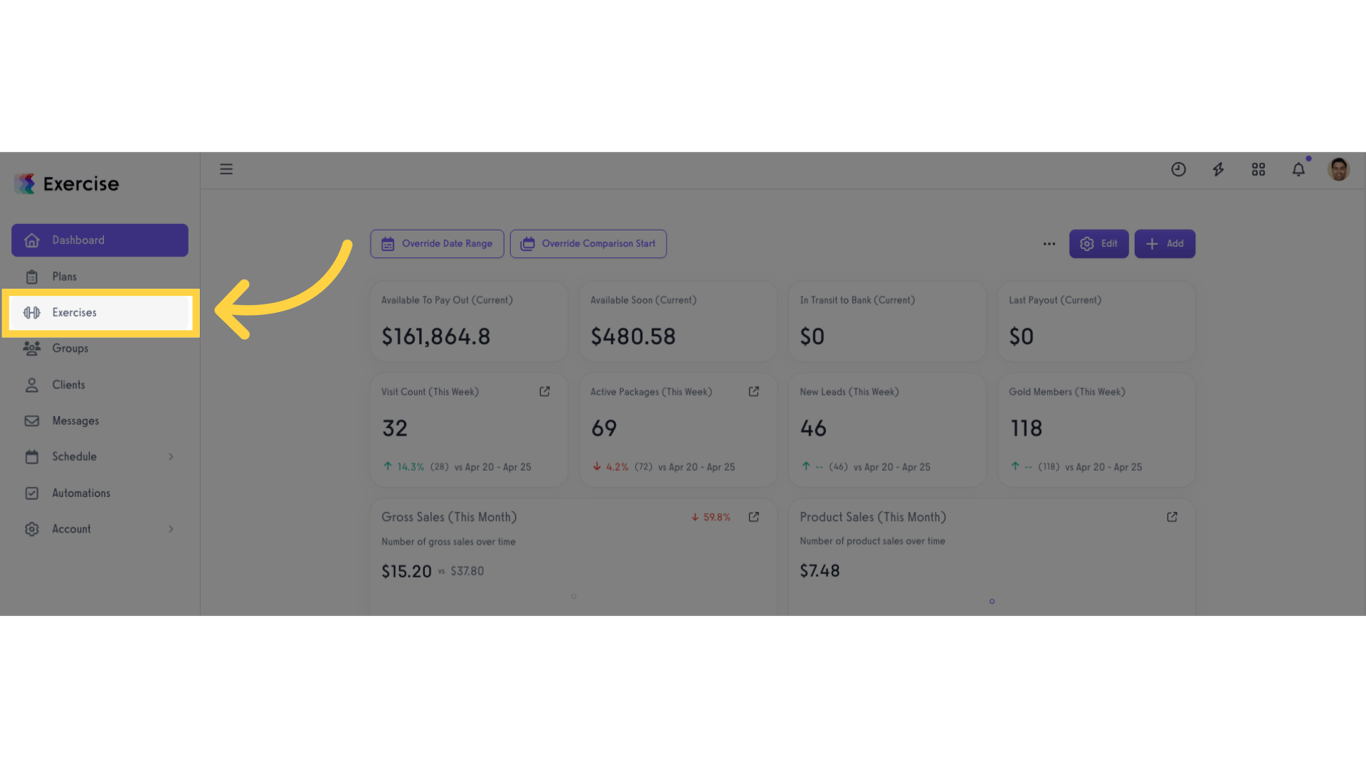Go to Clients in the sidebar

(68, 385)
